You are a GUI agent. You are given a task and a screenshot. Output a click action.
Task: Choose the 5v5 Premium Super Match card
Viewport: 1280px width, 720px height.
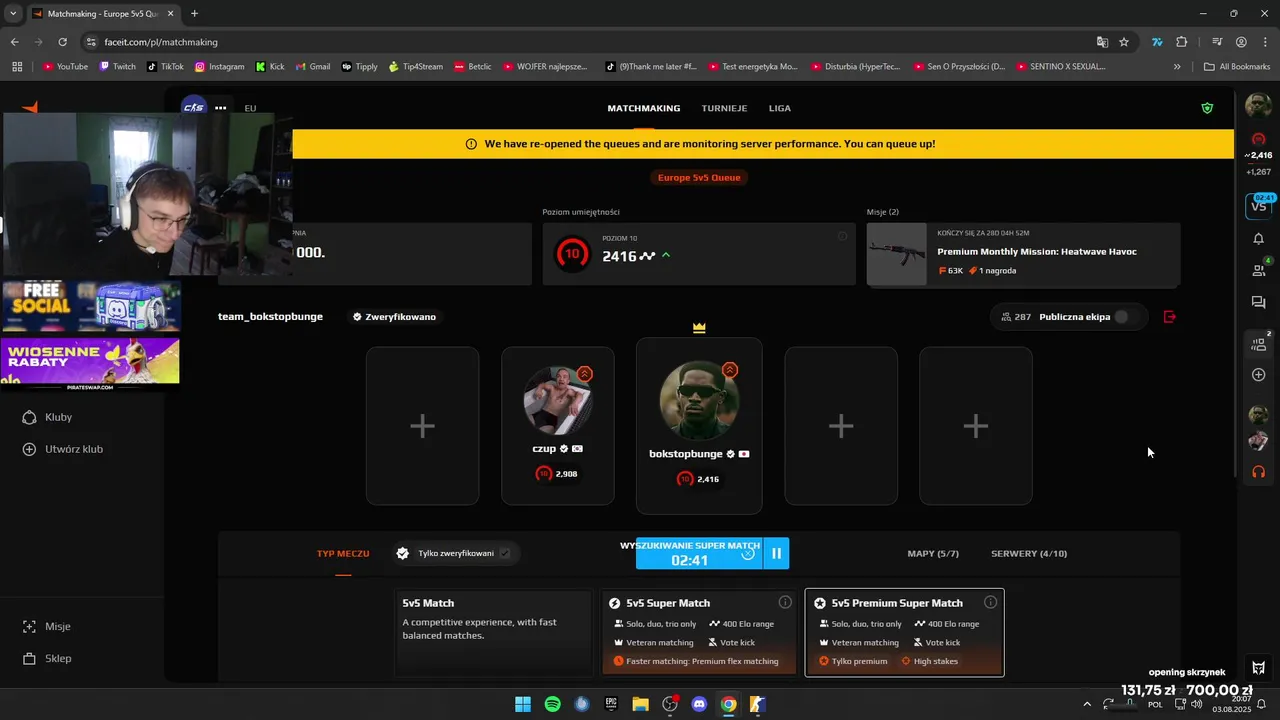coord(904,632)
